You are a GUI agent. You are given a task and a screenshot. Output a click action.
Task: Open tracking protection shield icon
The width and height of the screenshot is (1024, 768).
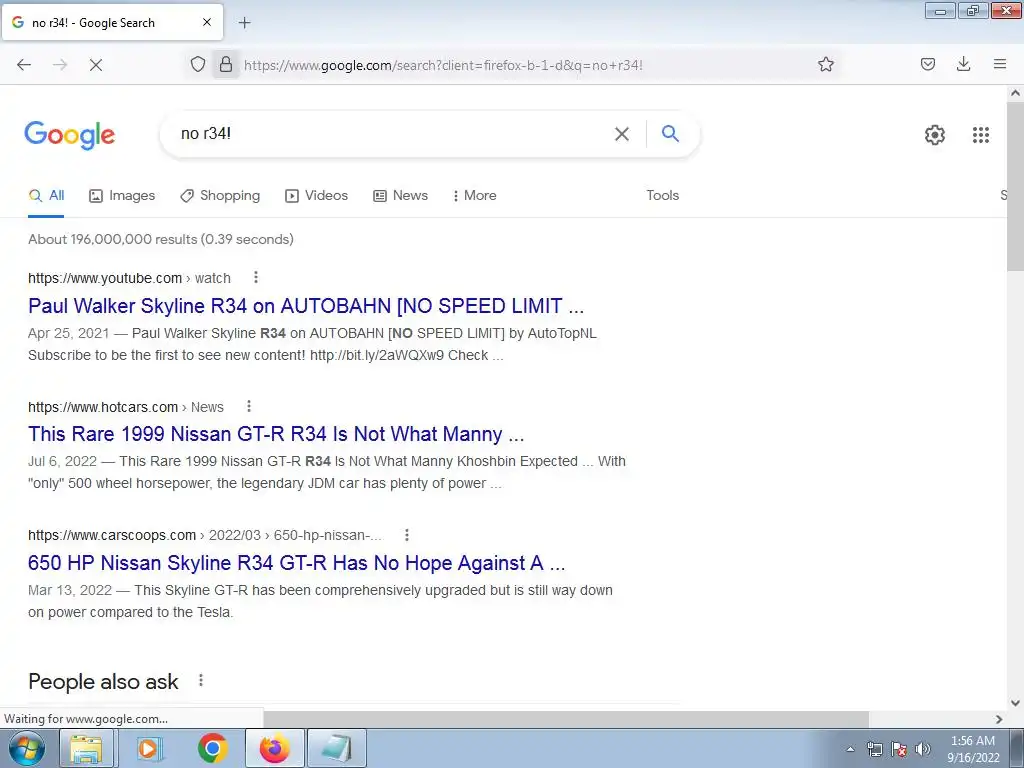(198, 64)
